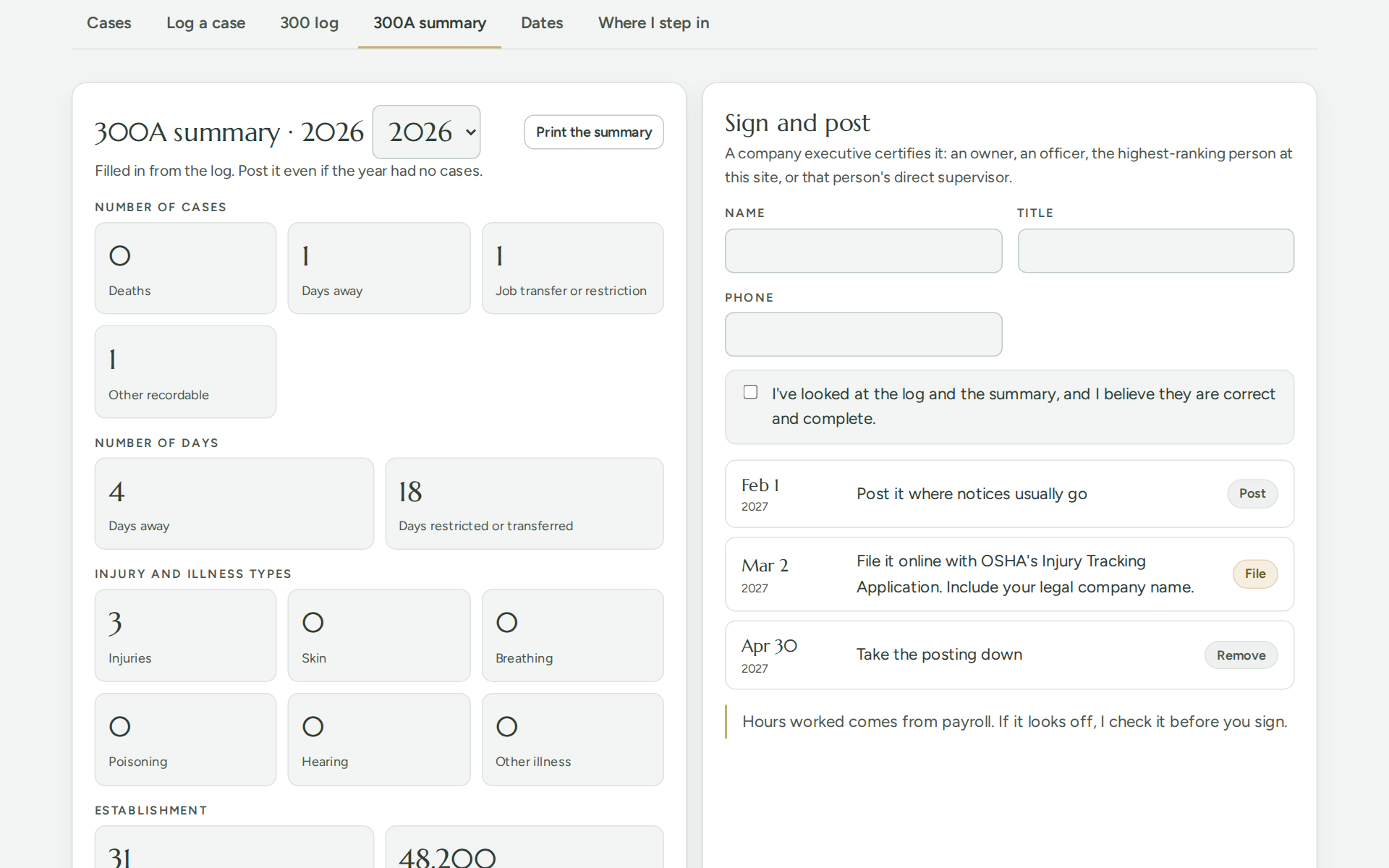Click Days restricted or transferred card
Viewport: 1389px width, 868px height.
point(524,503)
